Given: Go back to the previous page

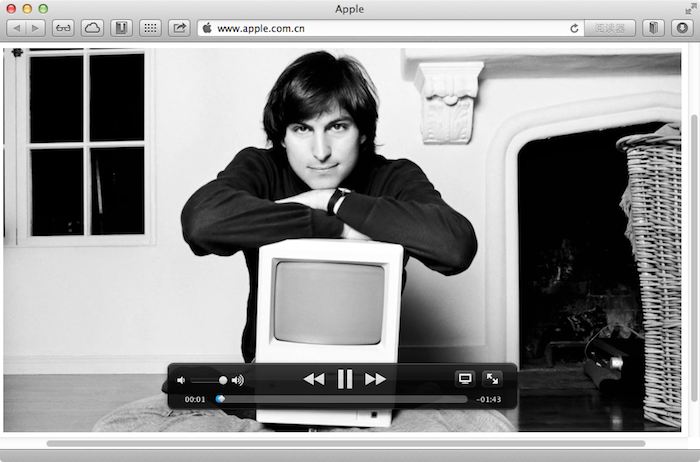Looking at the screenshot, I should 16,29.
